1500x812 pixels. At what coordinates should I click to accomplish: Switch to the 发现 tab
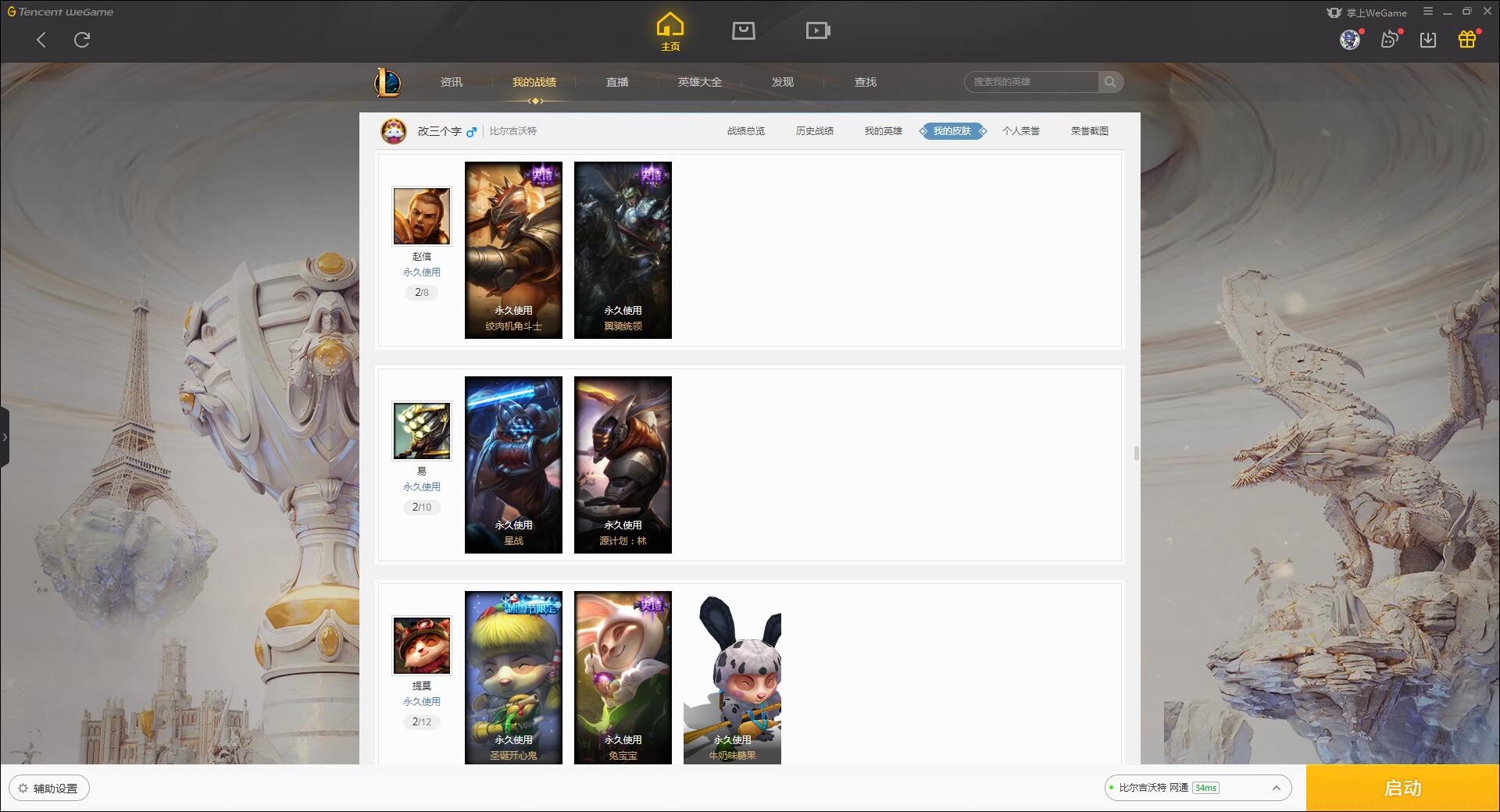pos(783,82)
